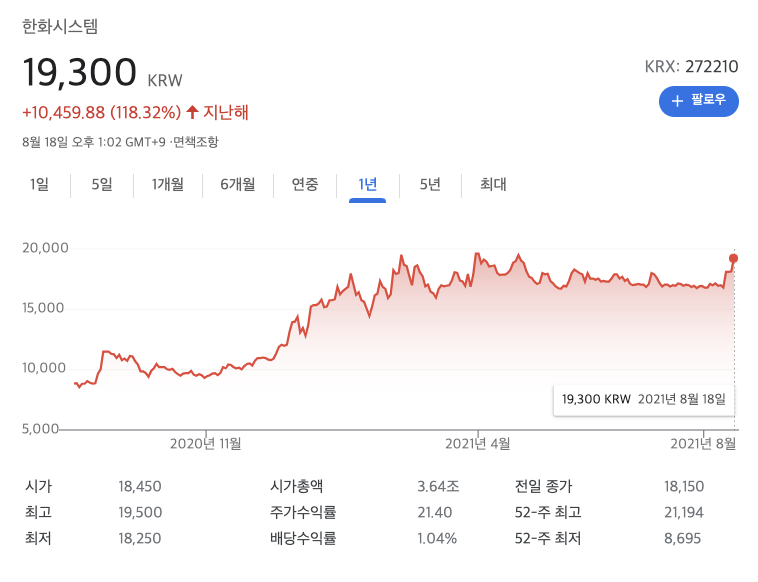Click the 시가총액 label
The image size is (758, 582).
(296, 486)
